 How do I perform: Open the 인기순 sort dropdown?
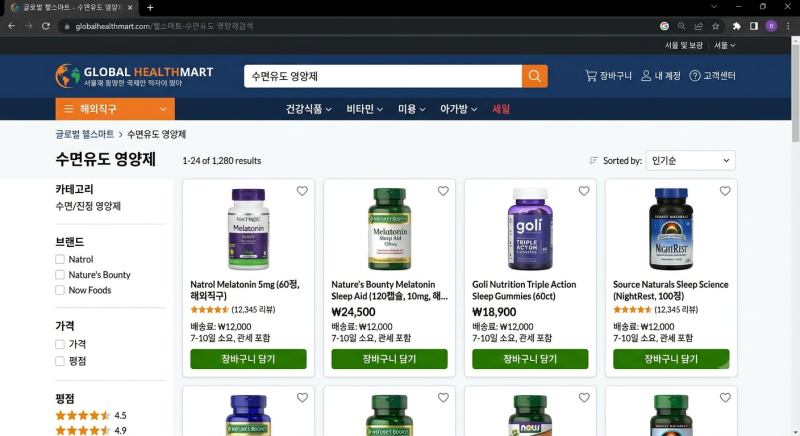point(690,161)
